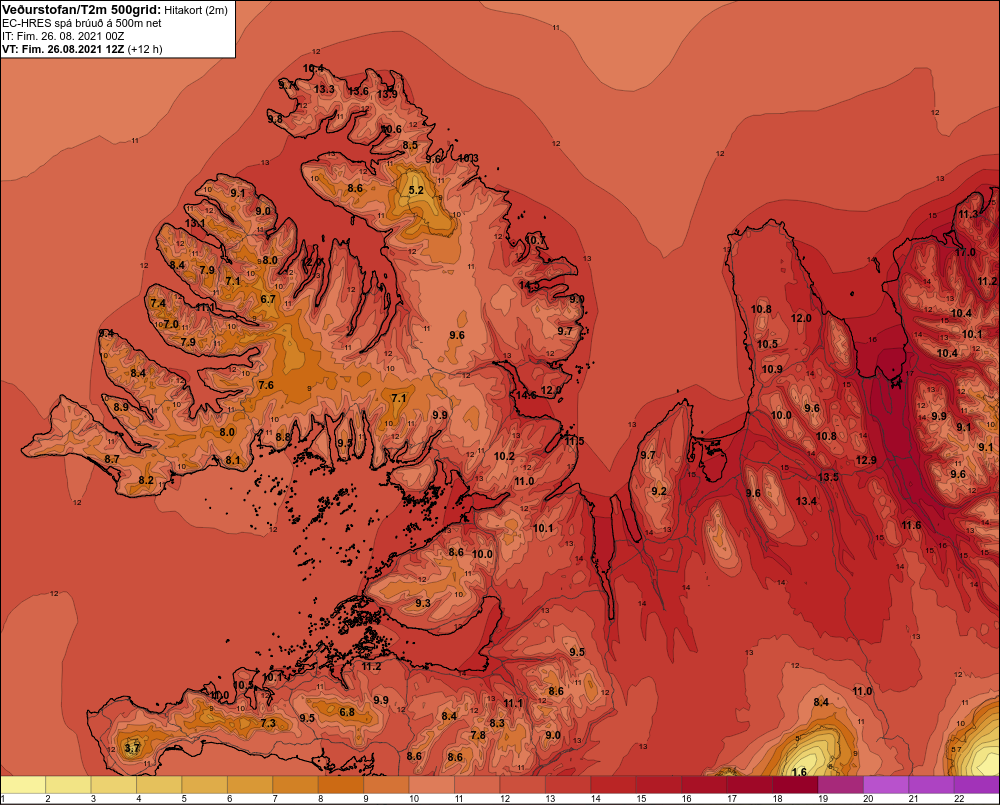Pick the magenta legend swatch between 19 and 20

click(x=841, y=785)
